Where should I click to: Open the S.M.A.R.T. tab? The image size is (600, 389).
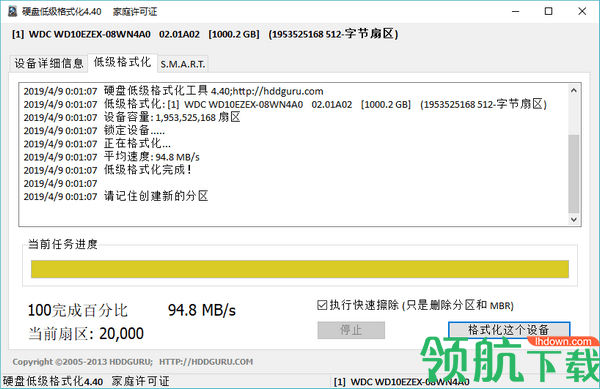[x=183, y=64]
